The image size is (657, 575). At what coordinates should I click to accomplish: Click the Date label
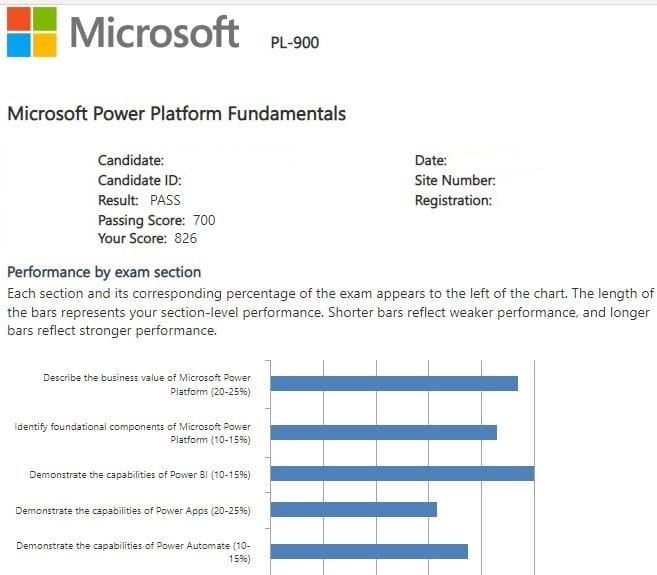click(430, 160)
